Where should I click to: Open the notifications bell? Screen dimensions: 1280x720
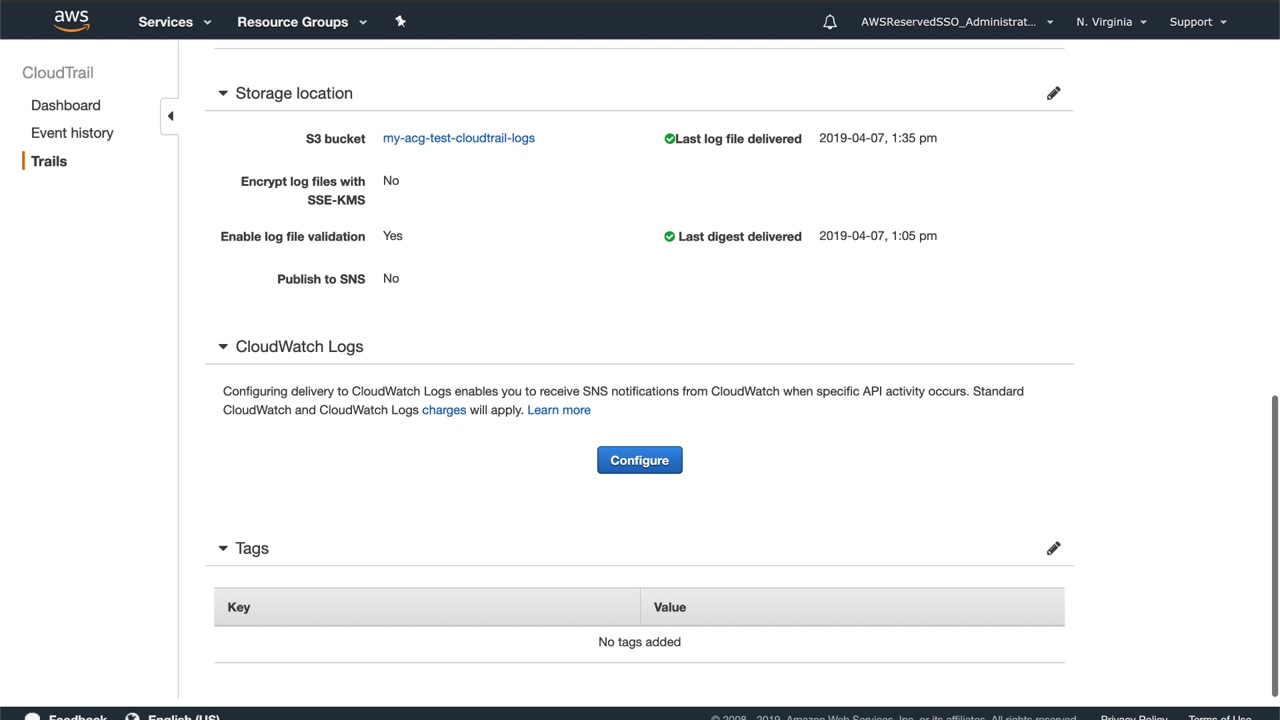point(830,22)
